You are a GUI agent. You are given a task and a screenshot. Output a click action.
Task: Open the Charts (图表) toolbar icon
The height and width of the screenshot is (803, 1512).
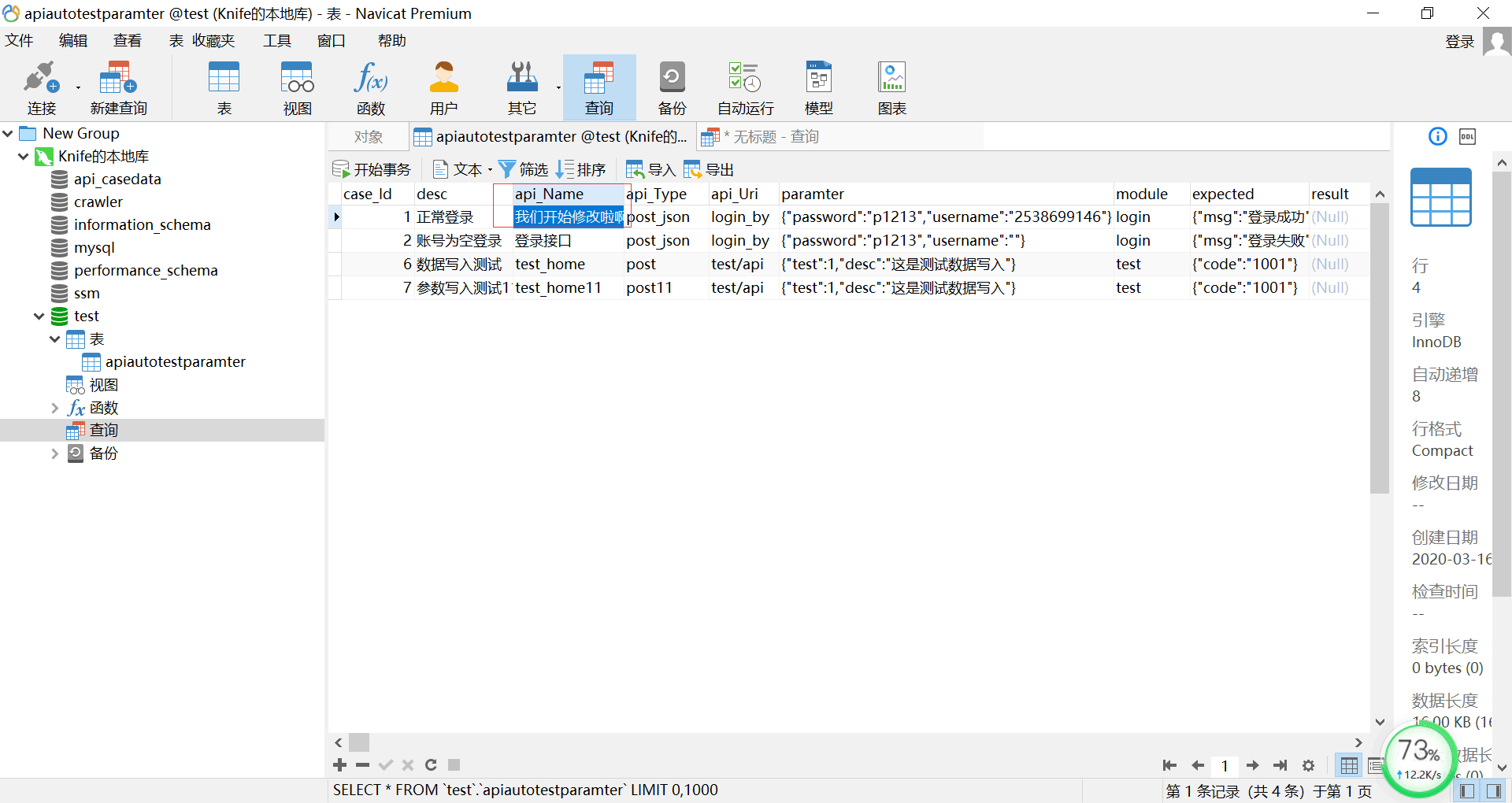click(x=891, y=87)
